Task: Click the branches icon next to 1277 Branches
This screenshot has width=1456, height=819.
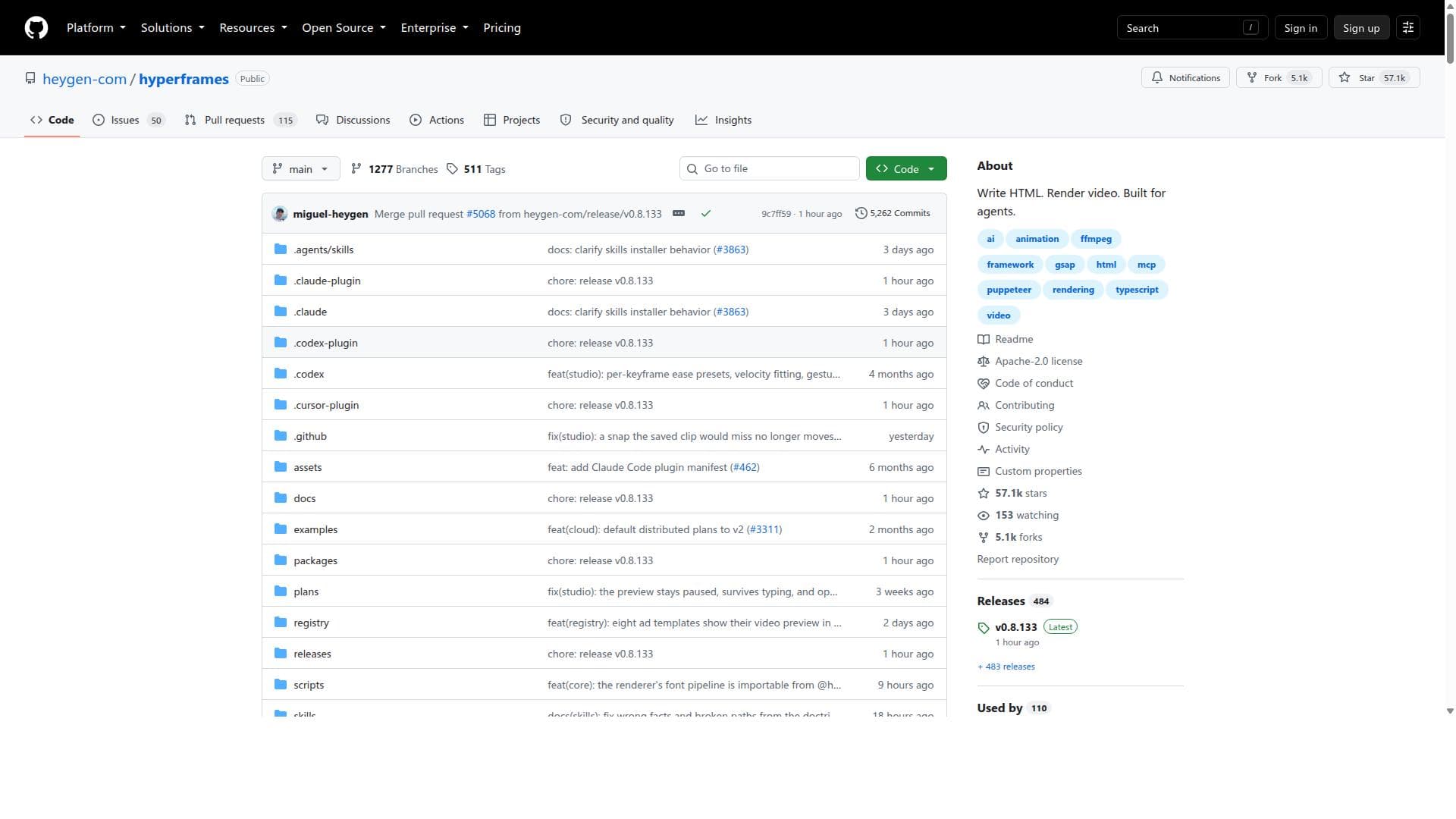Action: 356,169
